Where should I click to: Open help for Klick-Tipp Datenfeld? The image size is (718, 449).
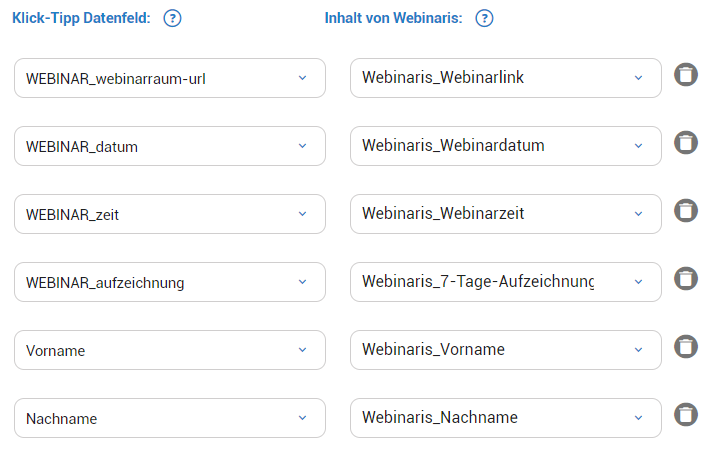click(x=173, y=18)
